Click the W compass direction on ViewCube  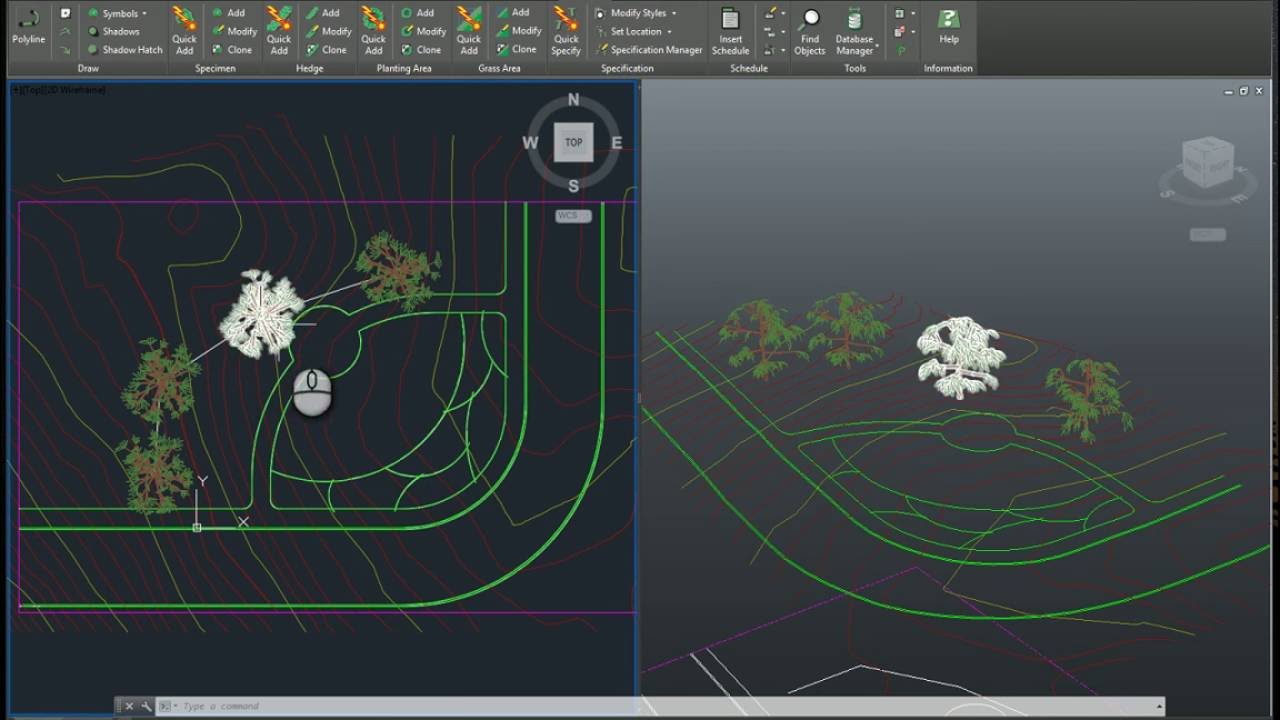(530, 143)
